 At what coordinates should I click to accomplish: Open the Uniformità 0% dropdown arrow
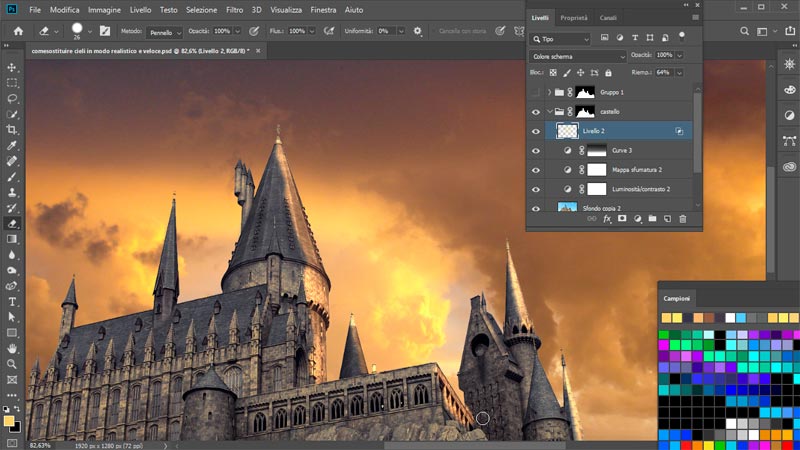coord(401,31)
